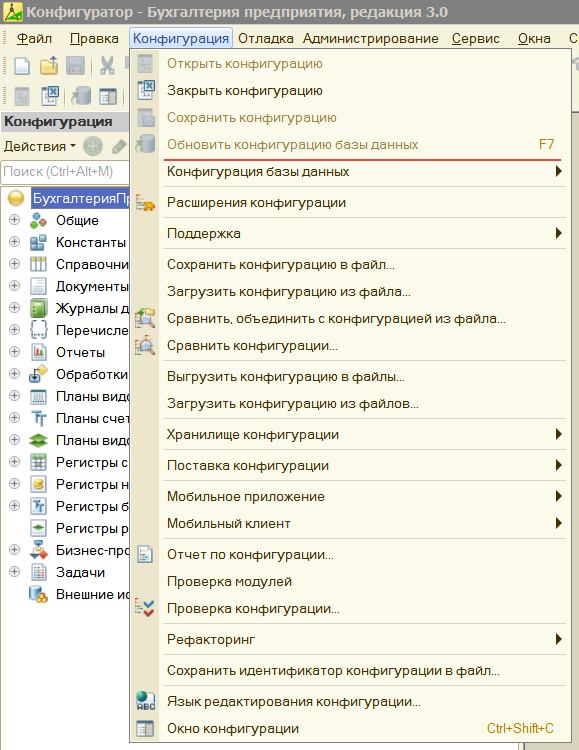This screenshot has width=579, height=750.
Task: Open the Действия dropdown
Action: 40,146
